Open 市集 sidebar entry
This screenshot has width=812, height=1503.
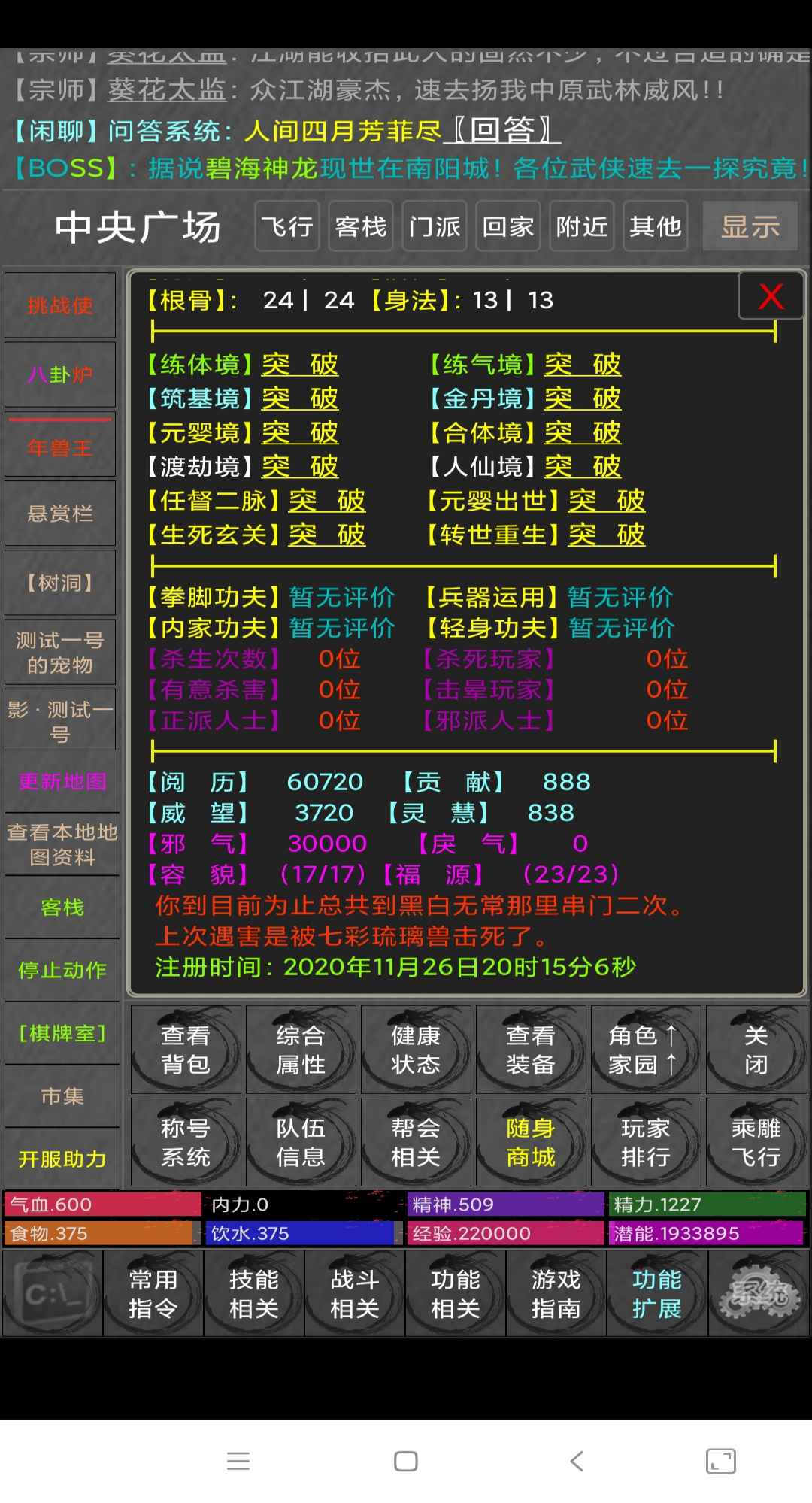[x=62, y=1096]
